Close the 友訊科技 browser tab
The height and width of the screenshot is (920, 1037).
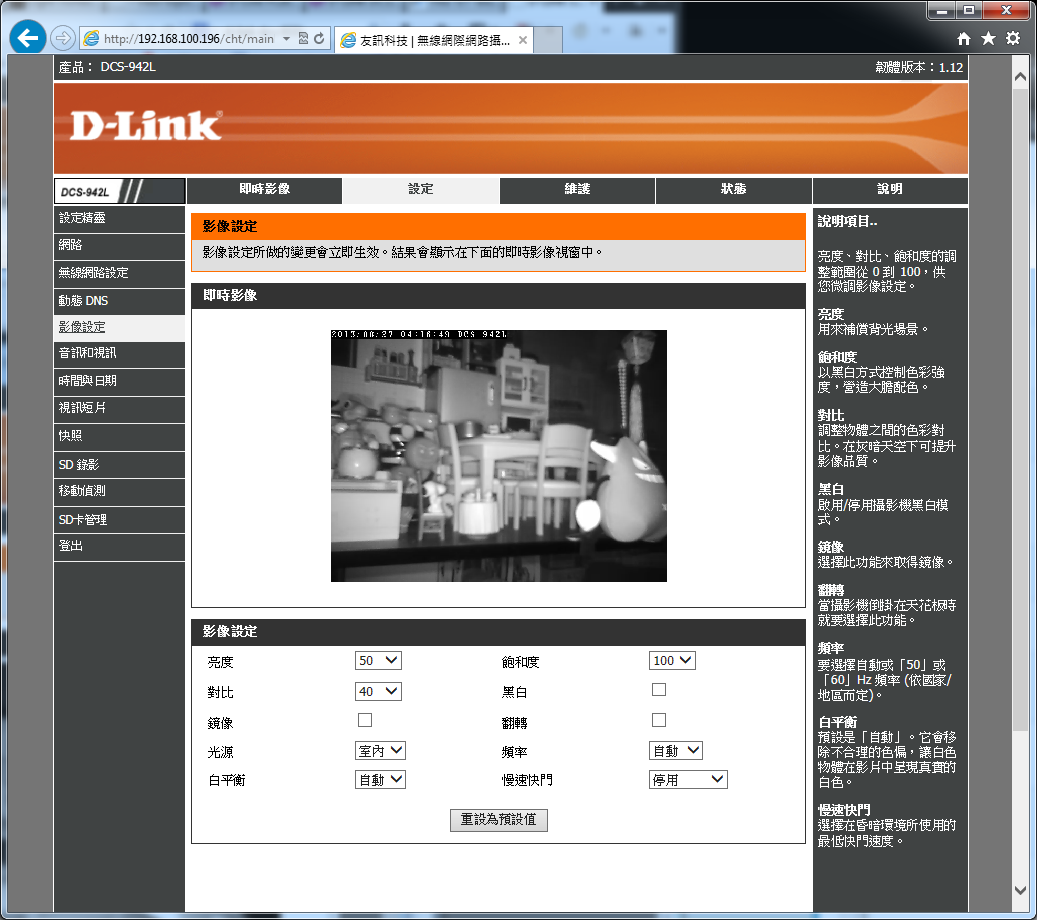(x=523, y=40)
